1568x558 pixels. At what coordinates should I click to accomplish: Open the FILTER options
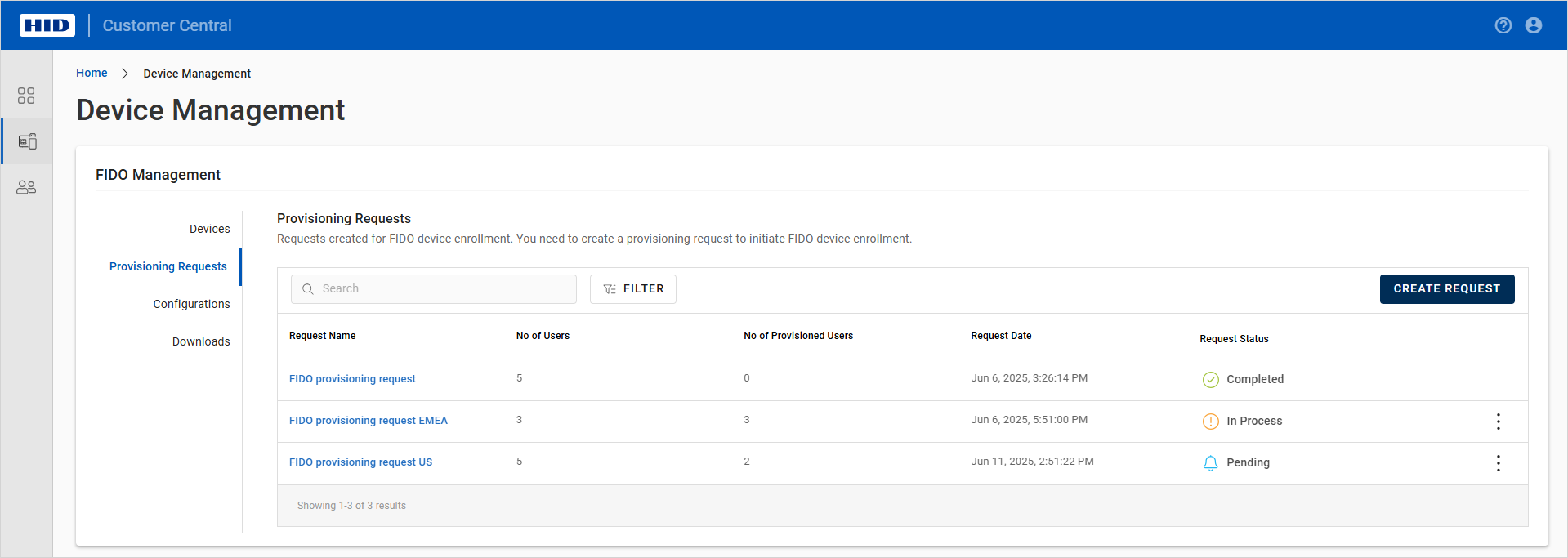click(x=632, y=289)
